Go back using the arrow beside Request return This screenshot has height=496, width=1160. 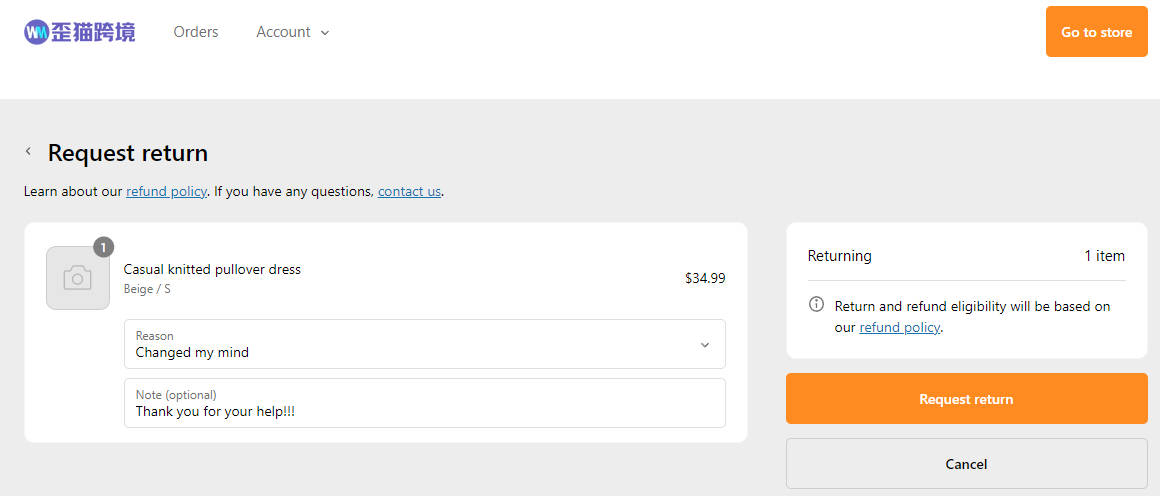coord(28,152)
